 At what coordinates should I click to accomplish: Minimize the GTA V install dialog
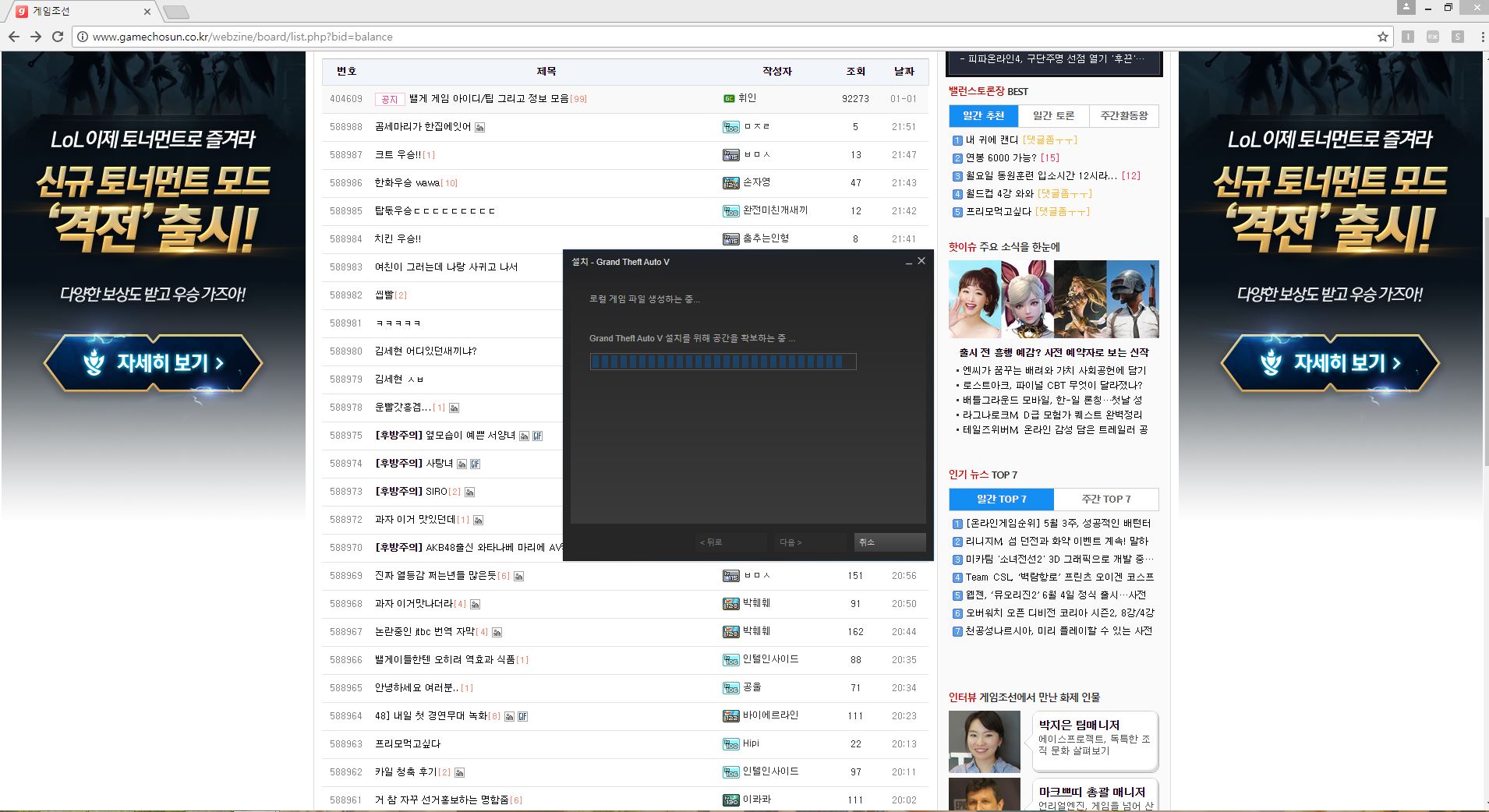tap(908, 263)
